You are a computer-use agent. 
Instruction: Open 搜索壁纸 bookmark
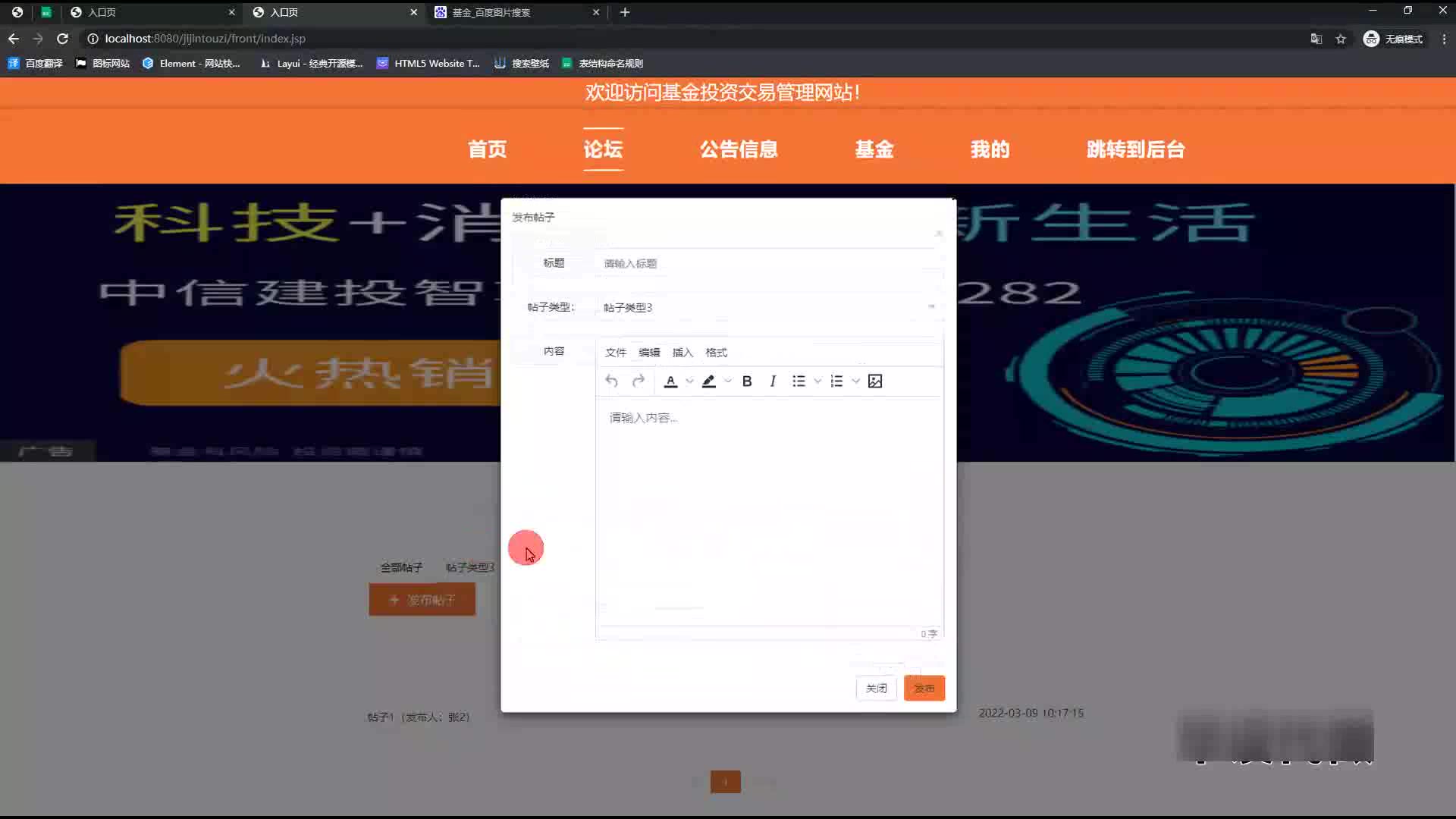(522, 64)
